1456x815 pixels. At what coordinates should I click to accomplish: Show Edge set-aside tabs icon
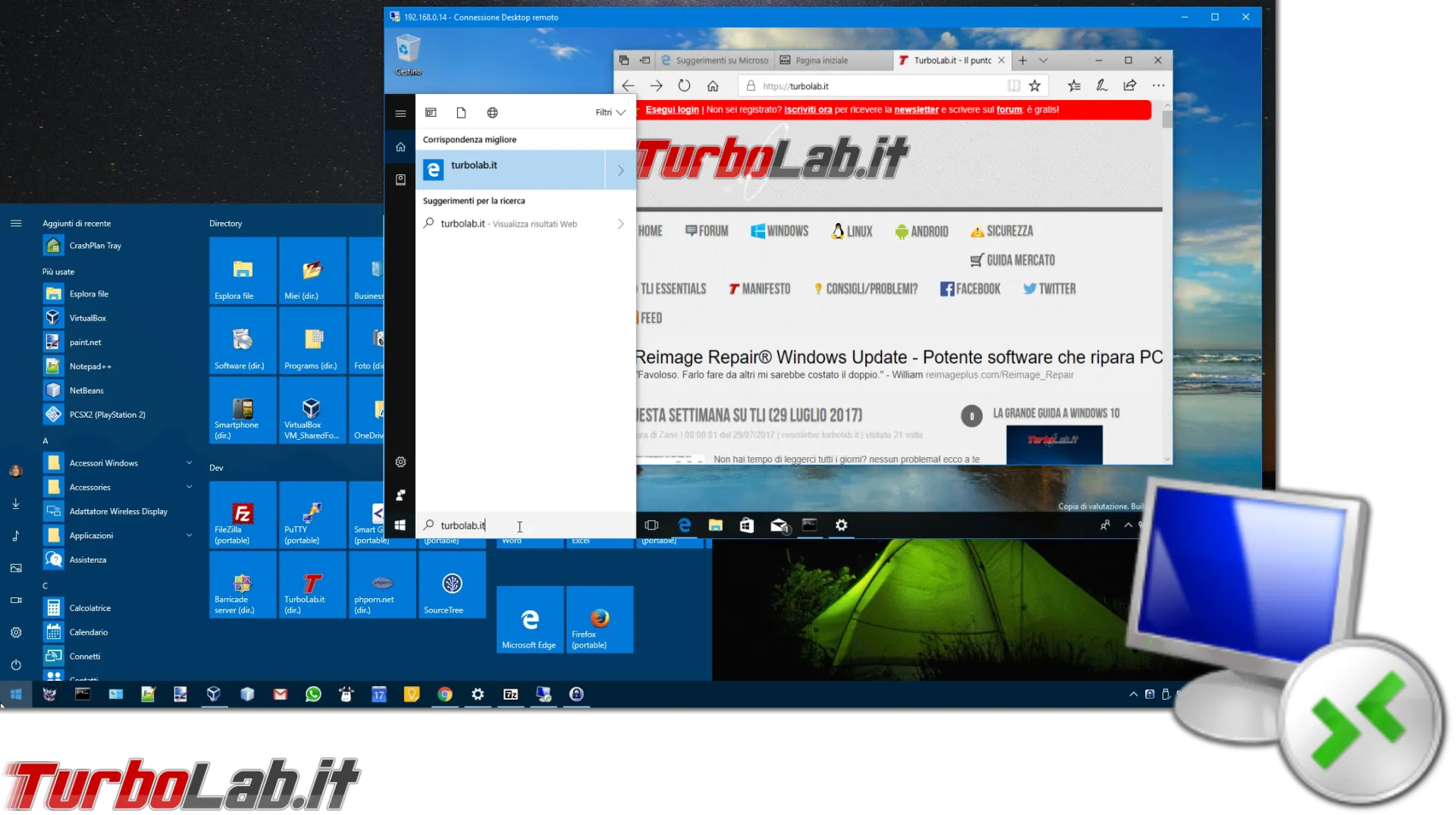[645, 60]
